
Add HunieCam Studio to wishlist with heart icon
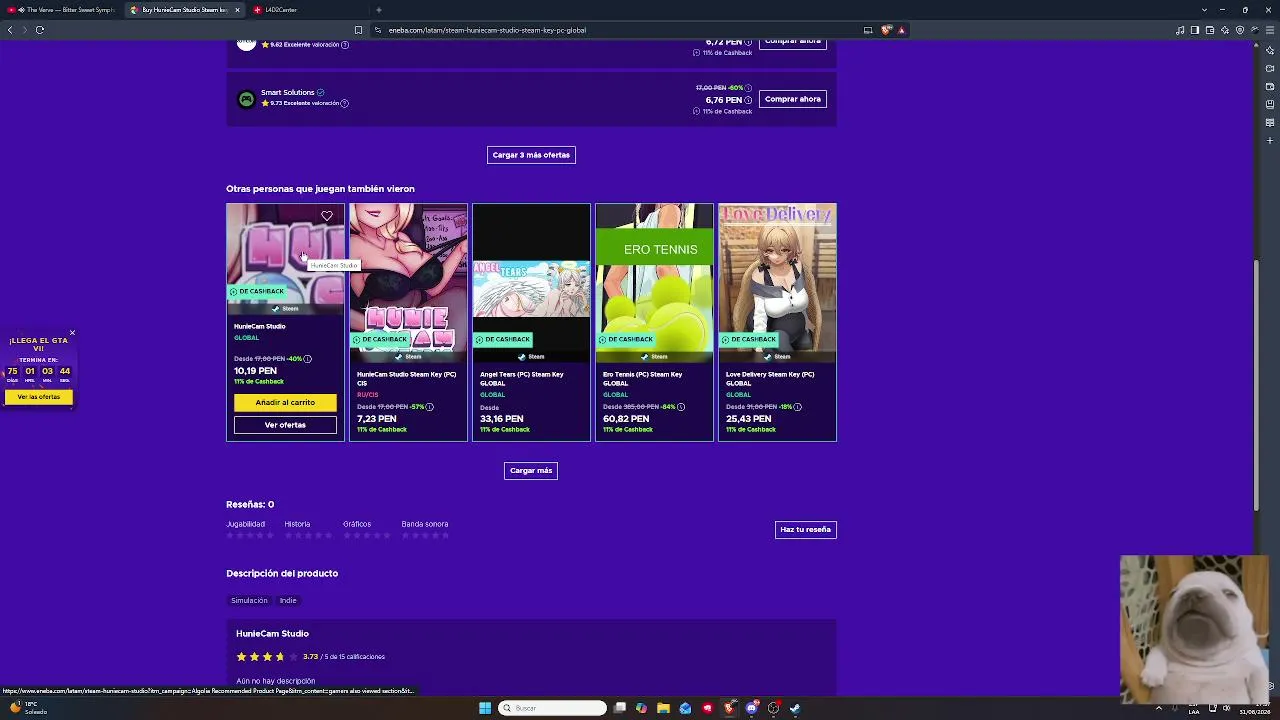(x=327, y=216)
